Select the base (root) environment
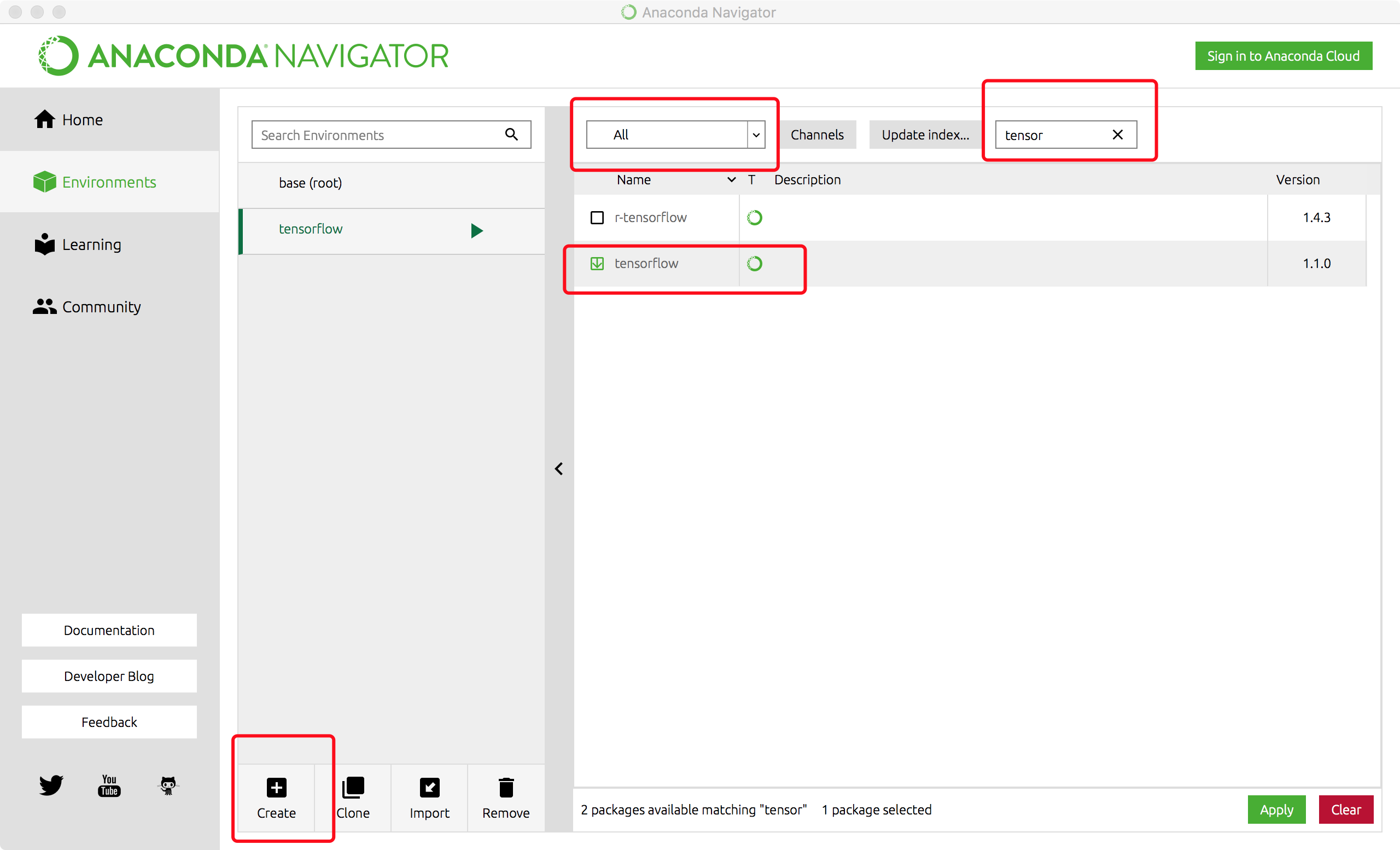The width and height of the screenshot is (1400, 850). click(x=392, y=183)
